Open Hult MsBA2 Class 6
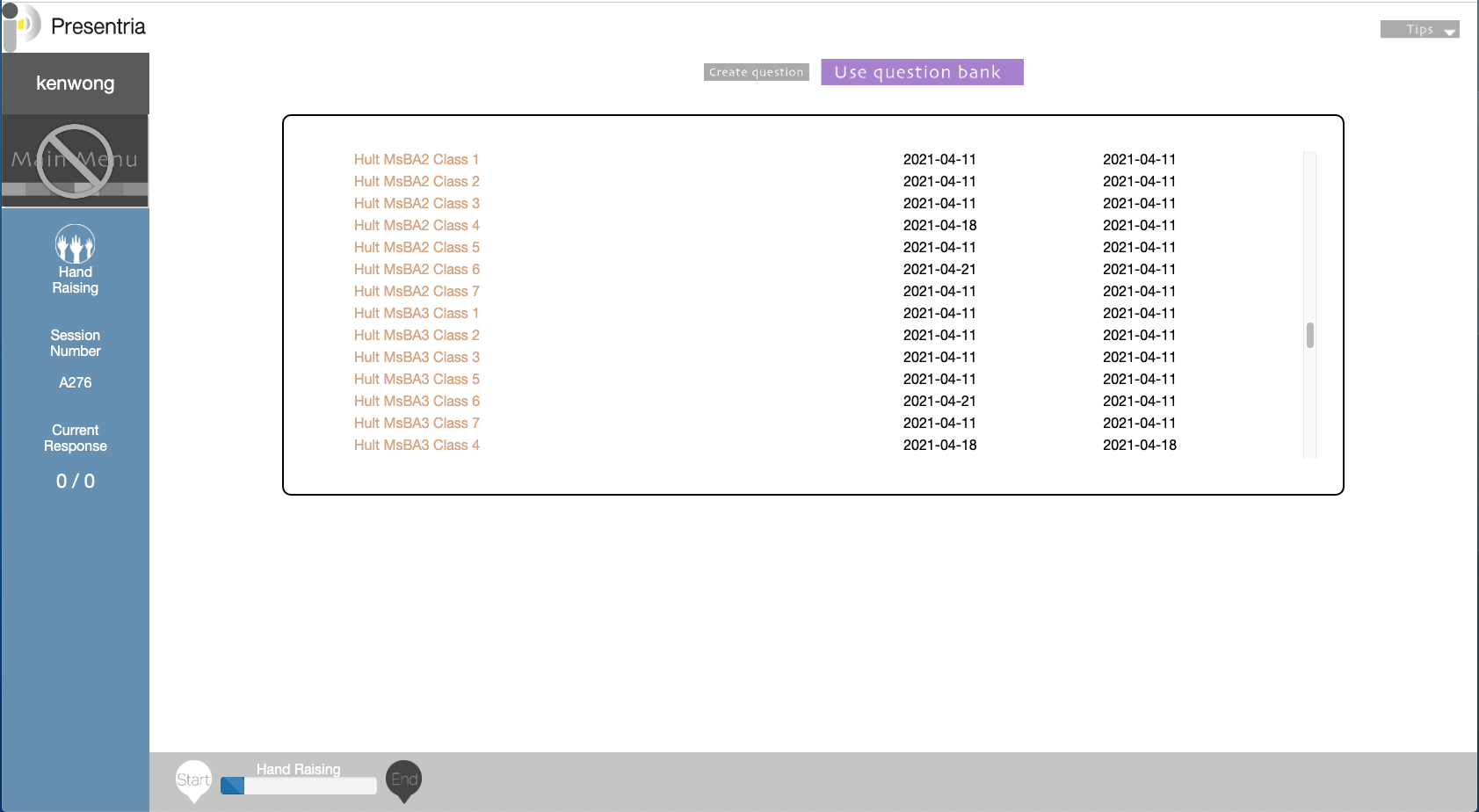The height and width of the screenshot is (812, 1479). click(417, 269)
